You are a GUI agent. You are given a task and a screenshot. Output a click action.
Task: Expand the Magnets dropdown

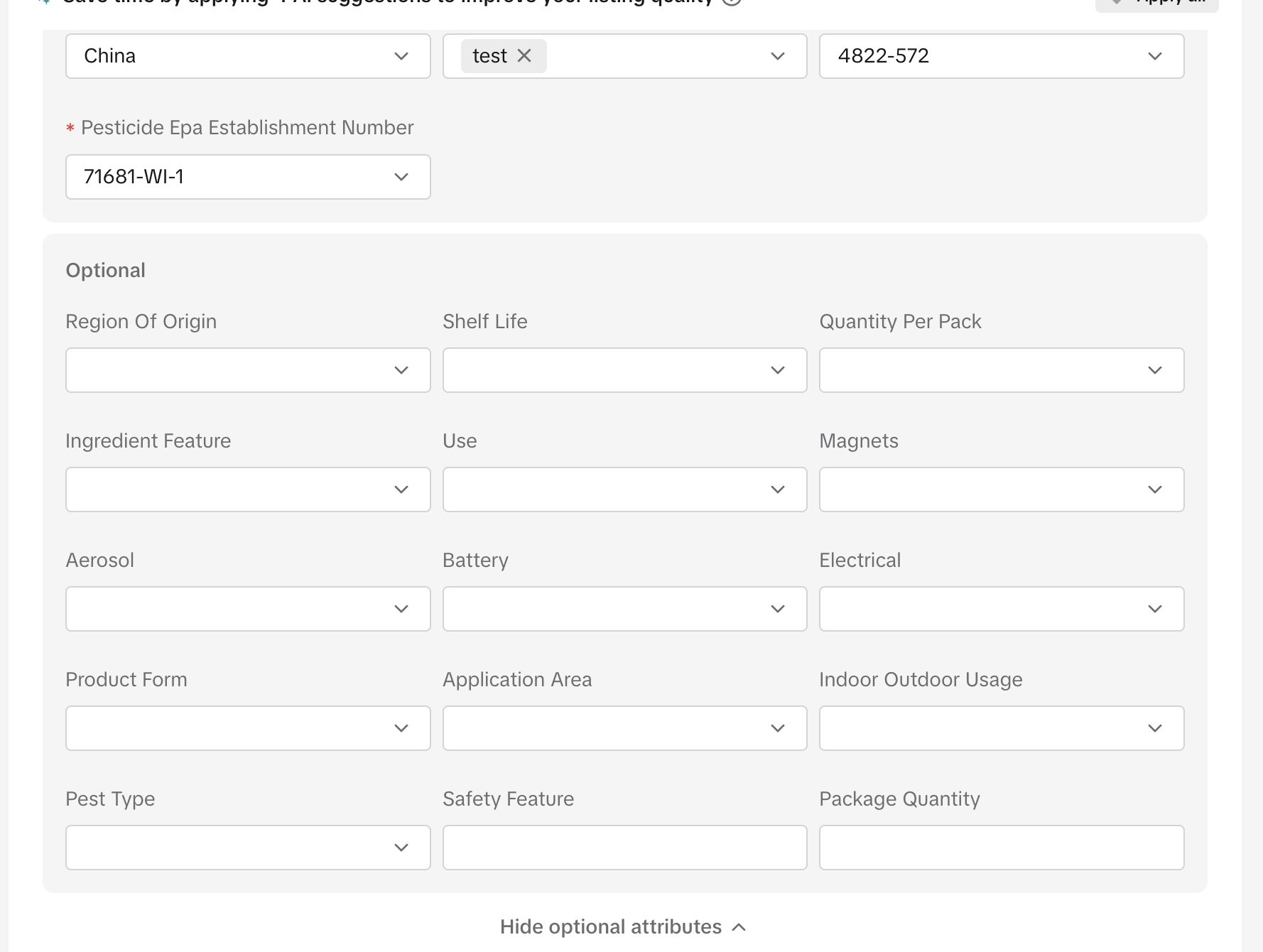(1001, 489)
